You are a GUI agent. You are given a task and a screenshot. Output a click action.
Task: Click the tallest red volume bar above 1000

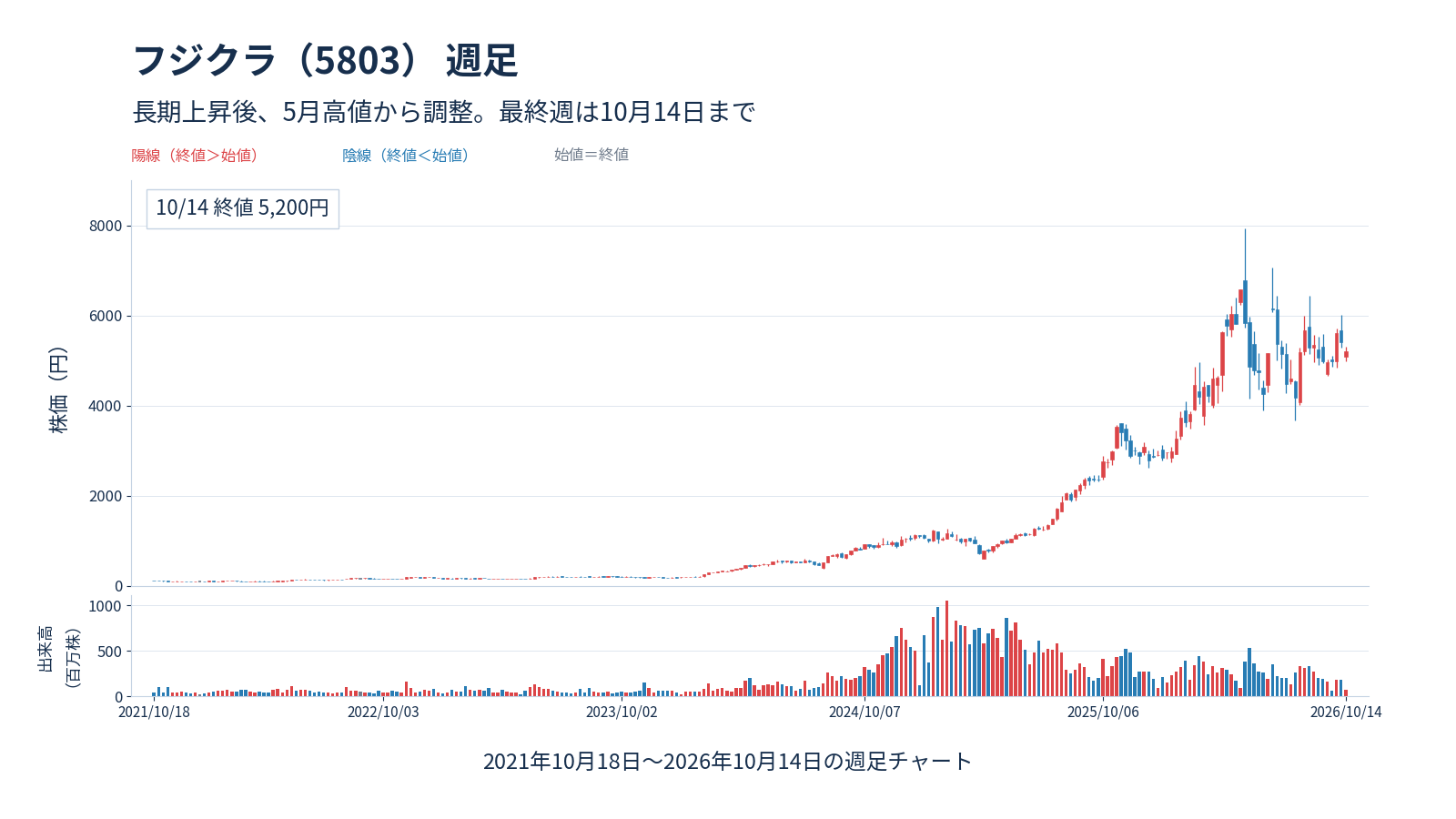(x=946, y=649)
